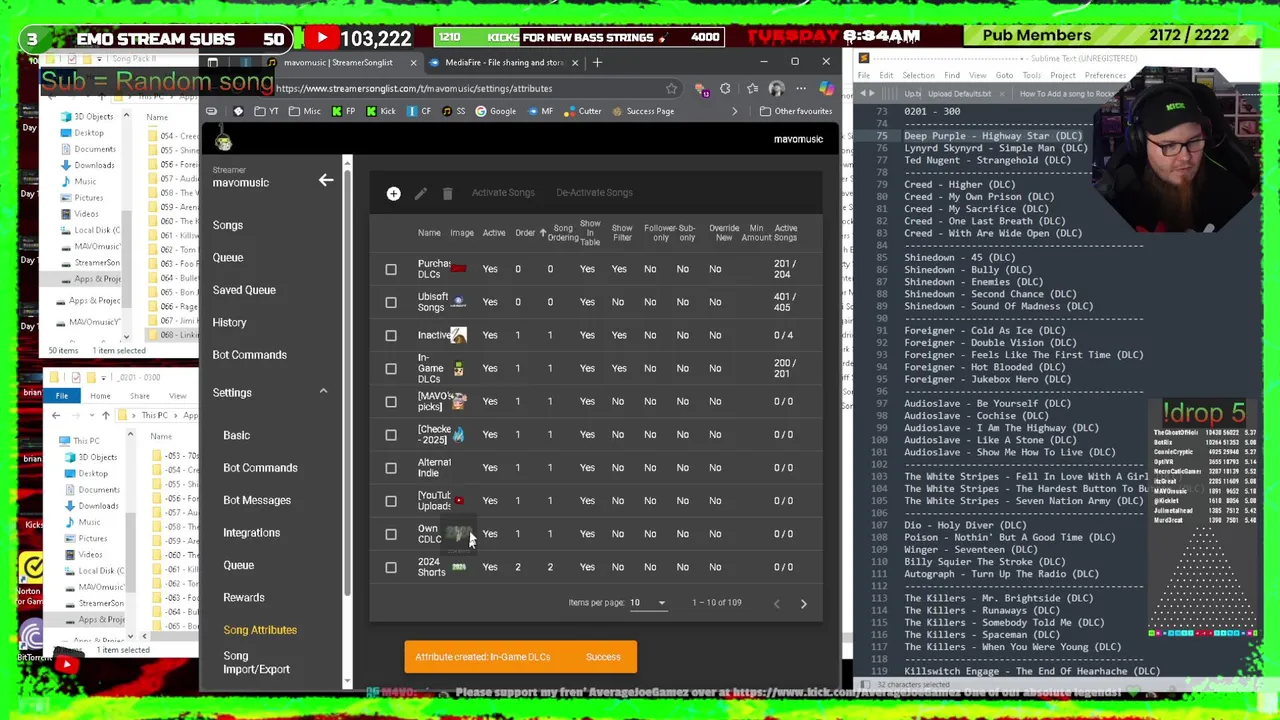Screen dimensions: 1280x720
Task: Open the MF MediaFire bookmark
Action: [540, 111]
